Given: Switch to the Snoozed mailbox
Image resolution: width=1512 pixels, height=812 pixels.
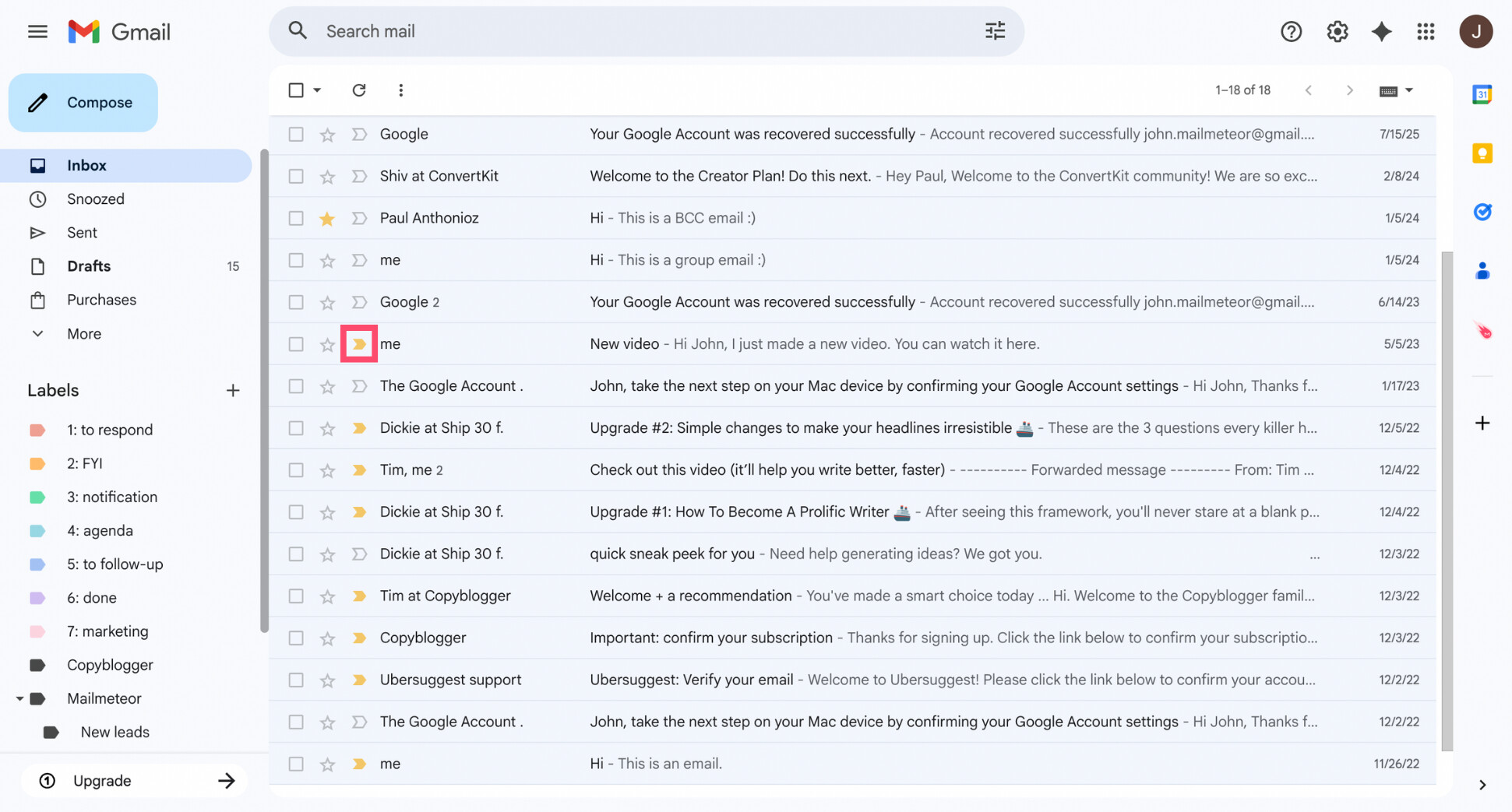Looking at the screenshot, I should pyautogui.click(x=95, y=199).
